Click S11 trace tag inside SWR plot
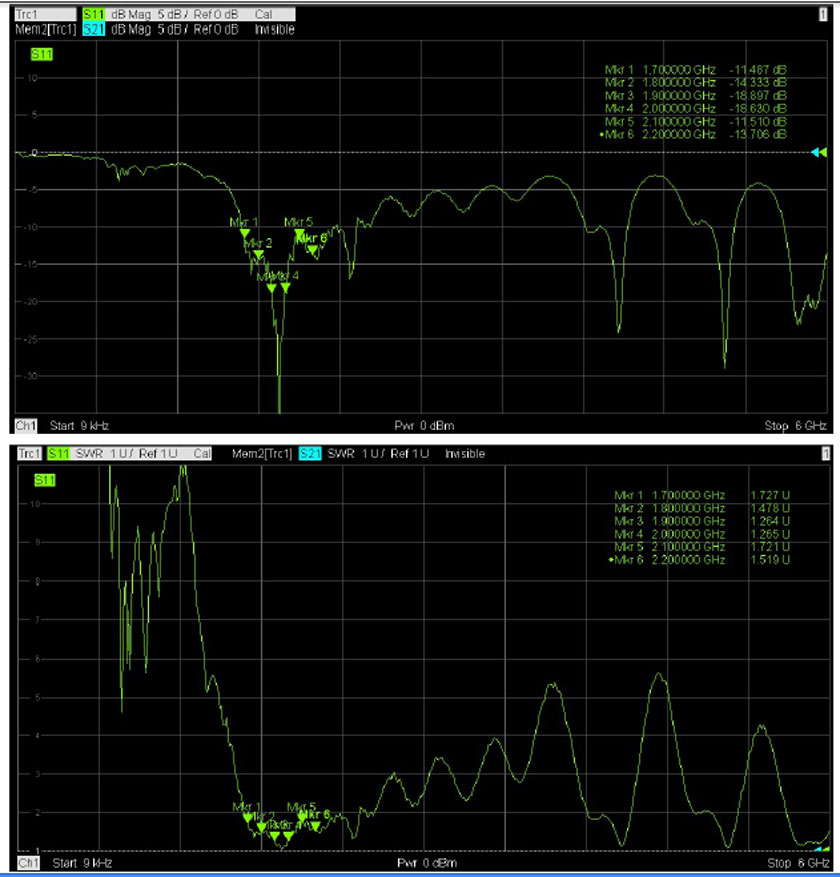The image size is (840, 877). click(x=45, y=480)
